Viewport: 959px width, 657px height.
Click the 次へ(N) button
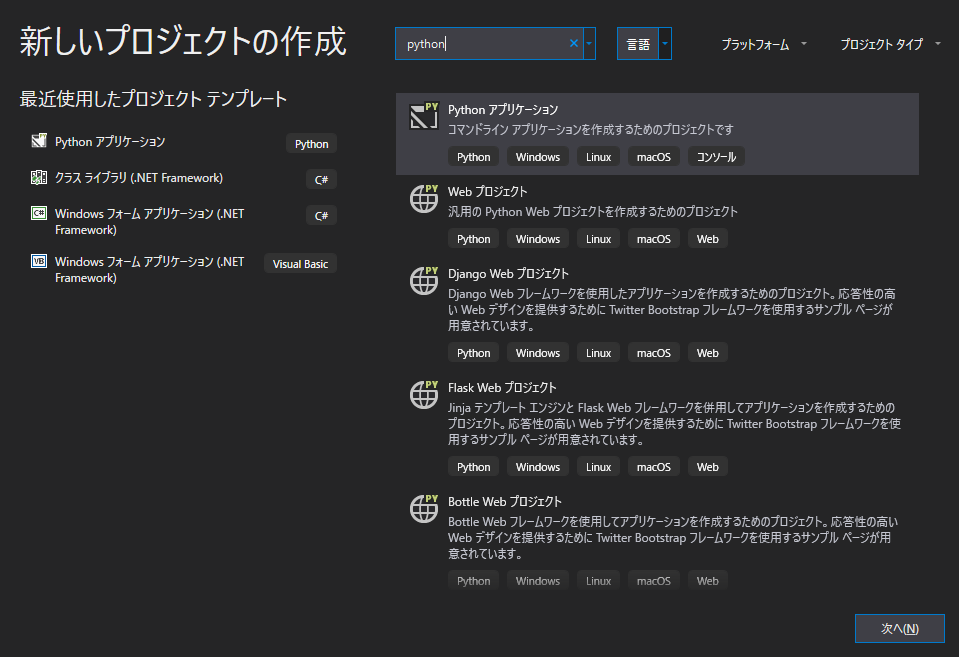(x=900, y=628)
